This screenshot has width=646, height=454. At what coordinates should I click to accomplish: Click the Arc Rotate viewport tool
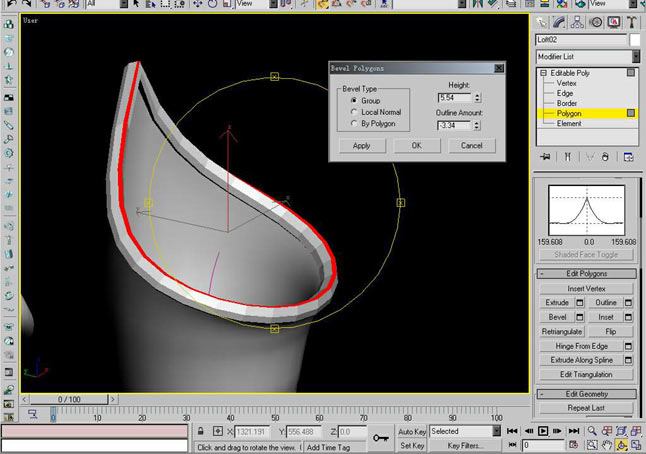pos(621,445)
